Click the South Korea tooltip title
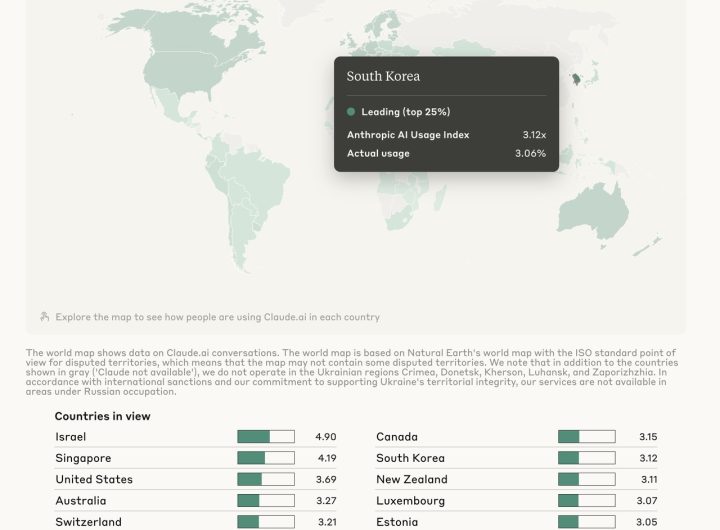Image resolution: width=720 pixels, height=530 pixels. point(383,76)
